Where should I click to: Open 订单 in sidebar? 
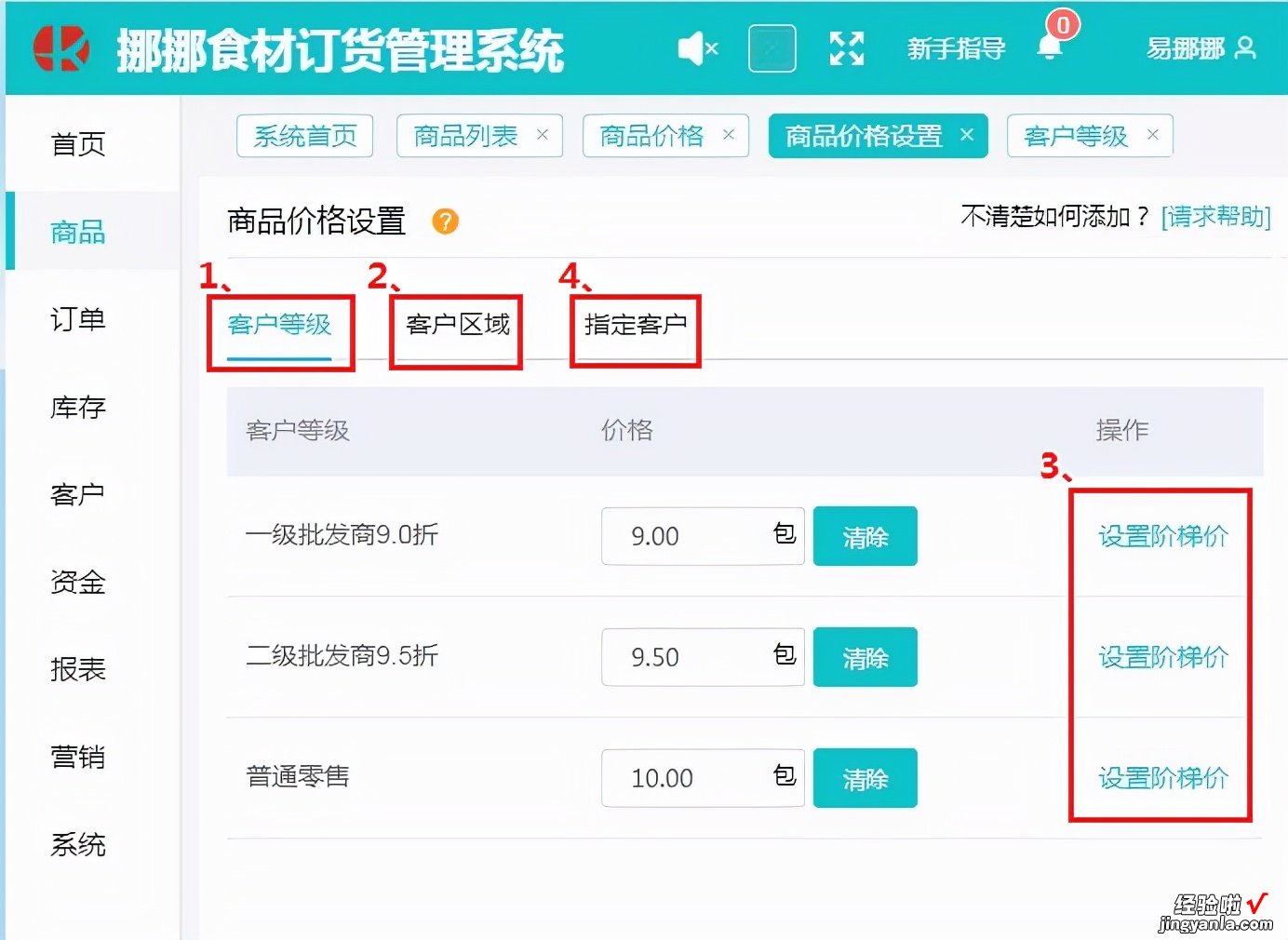[78, 319]
